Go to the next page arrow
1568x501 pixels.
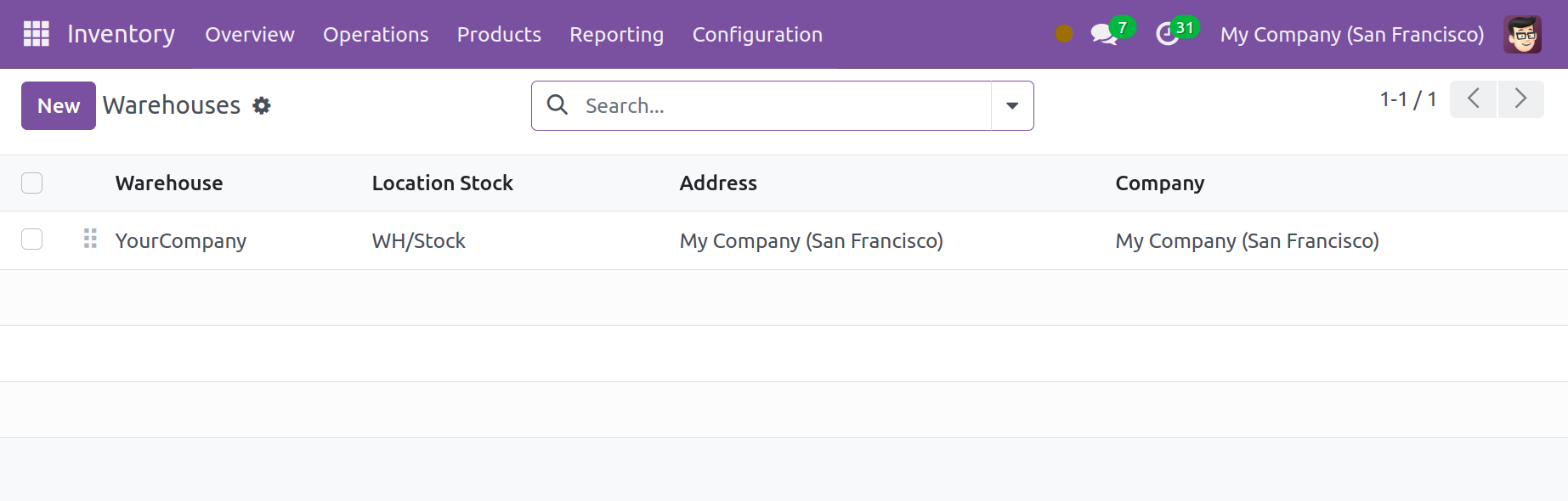click(1520, 99)
